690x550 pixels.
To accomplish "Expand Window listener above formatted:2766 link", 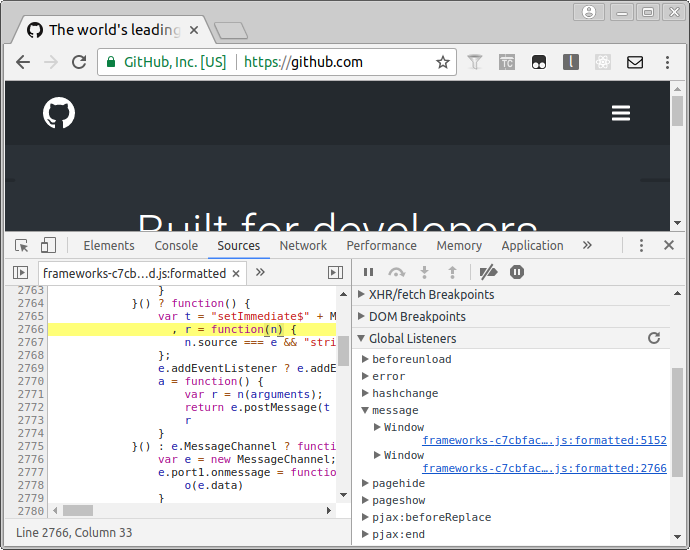I will click(377, 455).
